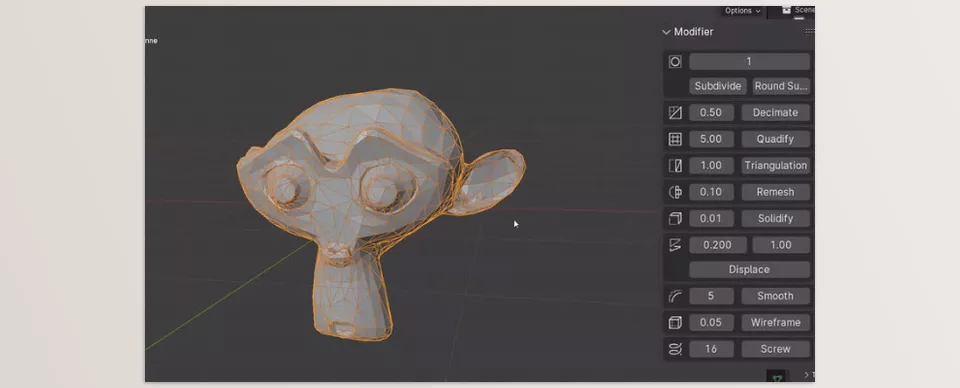960x388 pixels.
Task: Select the Displace strength field 0.200
Action: click(x=718, y=245)
